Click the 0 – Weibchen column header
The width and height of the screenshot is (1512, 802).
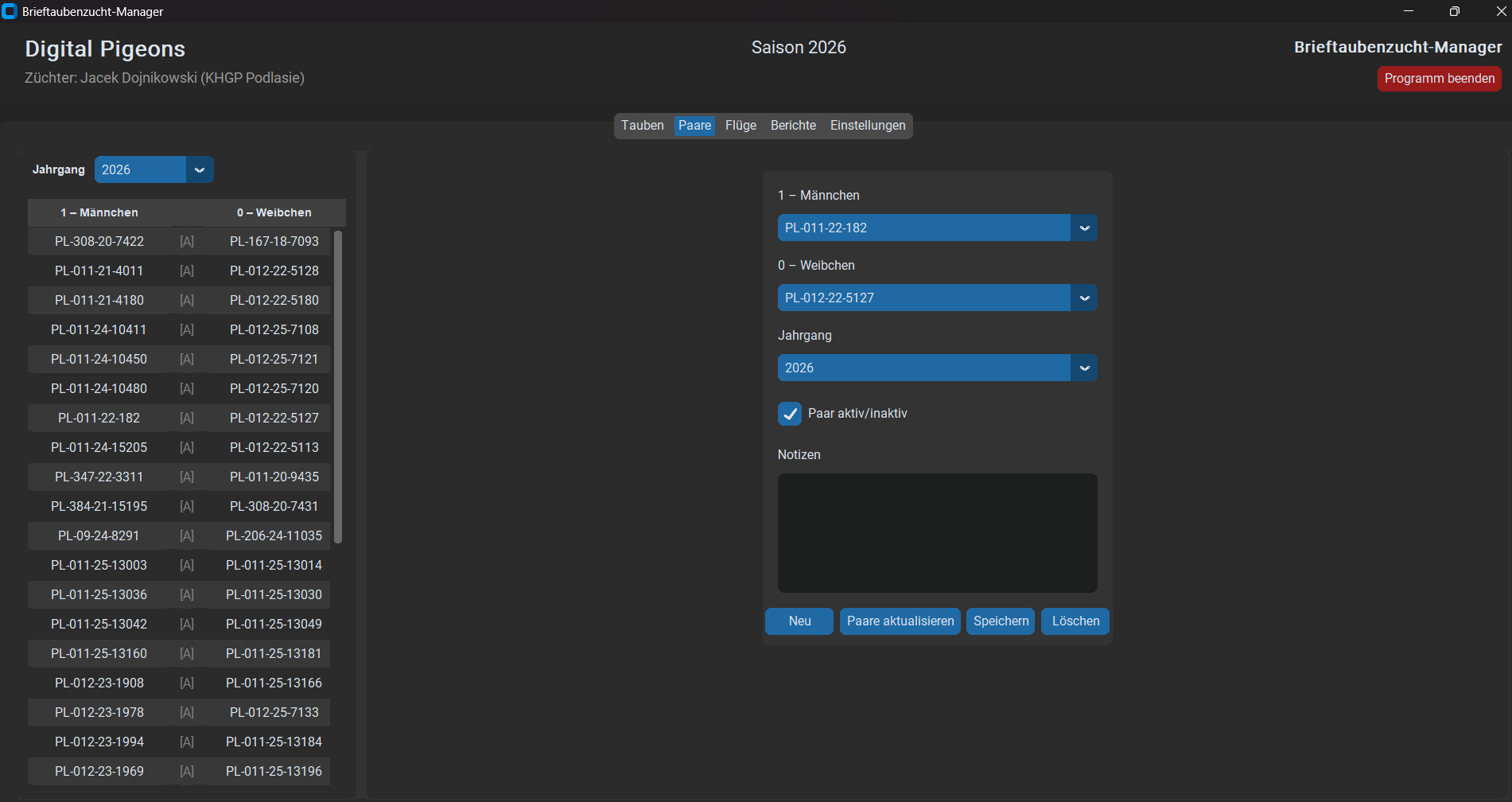tap(274, 212)
